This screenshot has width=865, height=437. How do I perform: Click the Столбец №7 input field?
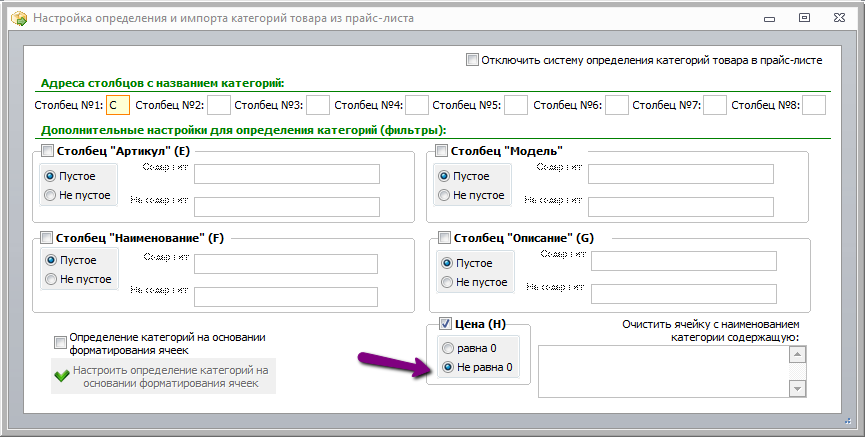tap(715, 105)
